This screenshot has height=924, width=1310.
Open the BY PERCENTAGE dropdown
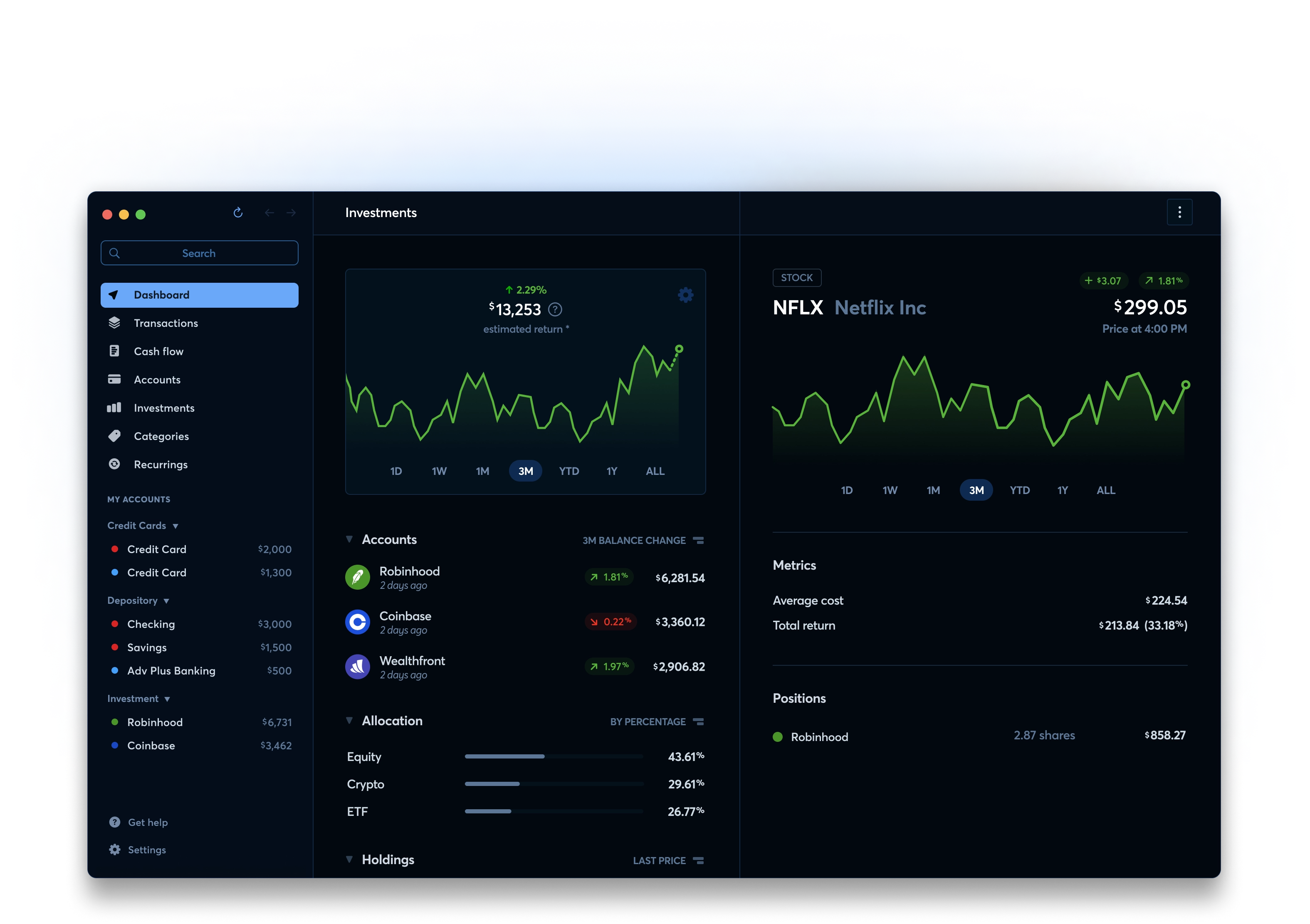[x=657, y=721]
